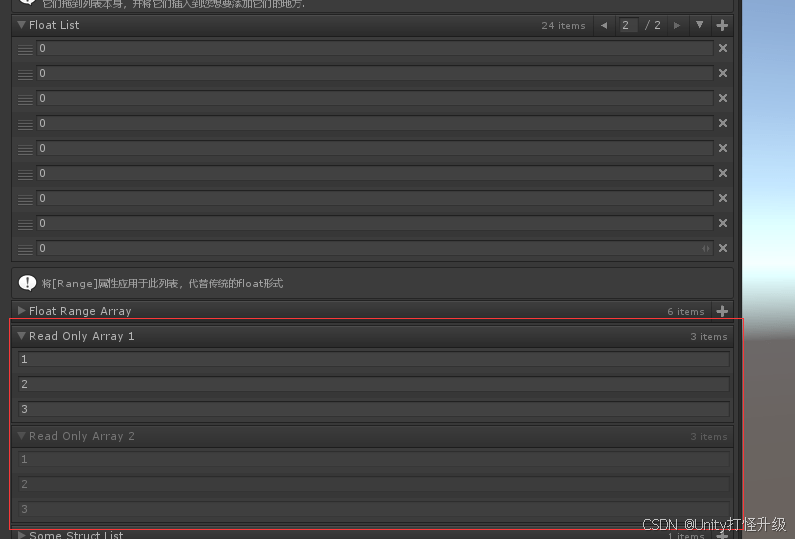
Task: Click Read Only Array 2 field showing 2
Action: point(374,484)
